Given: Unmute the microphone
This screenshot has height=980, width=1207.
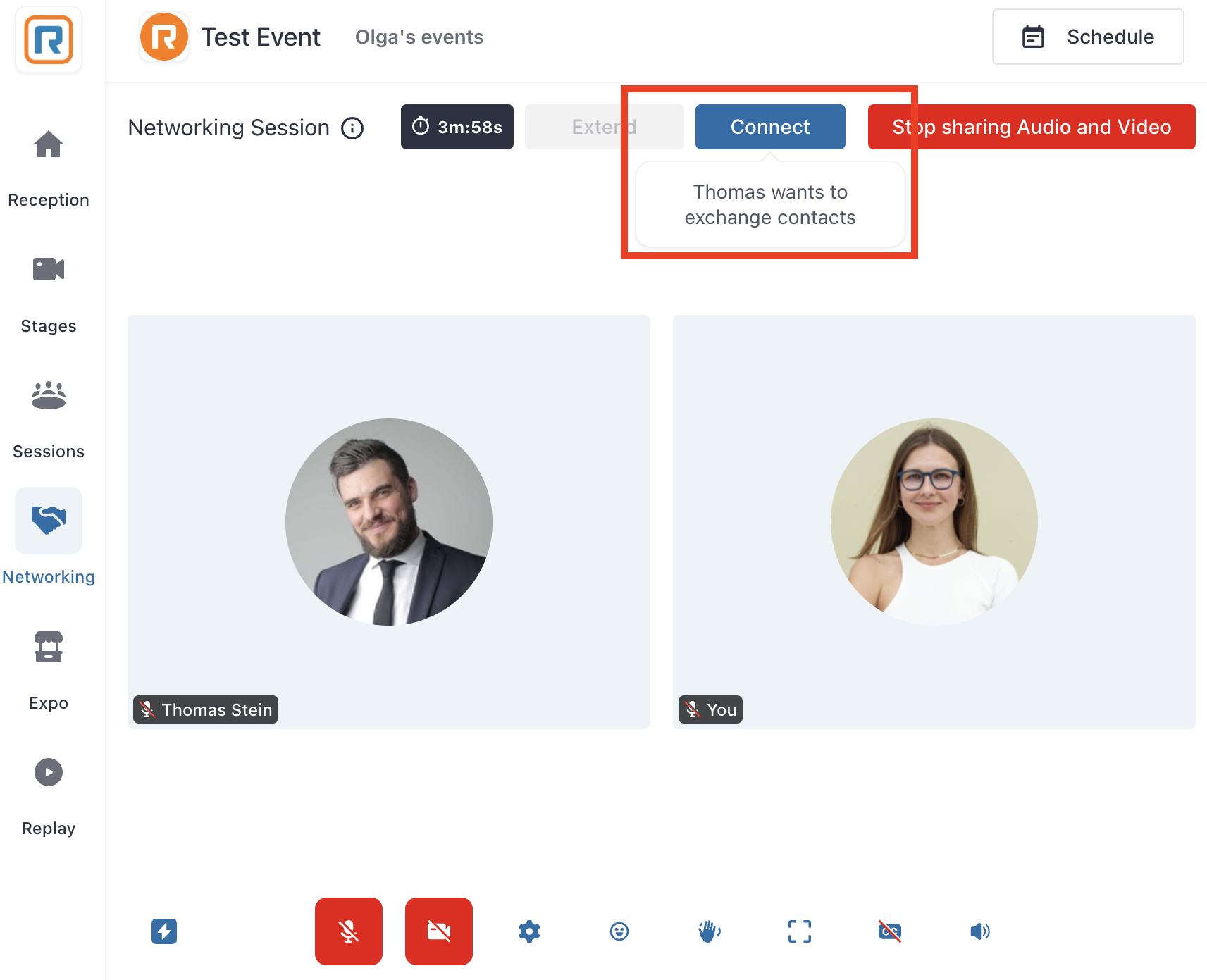Looking at the screenshot, I should [x=349, y=931].
